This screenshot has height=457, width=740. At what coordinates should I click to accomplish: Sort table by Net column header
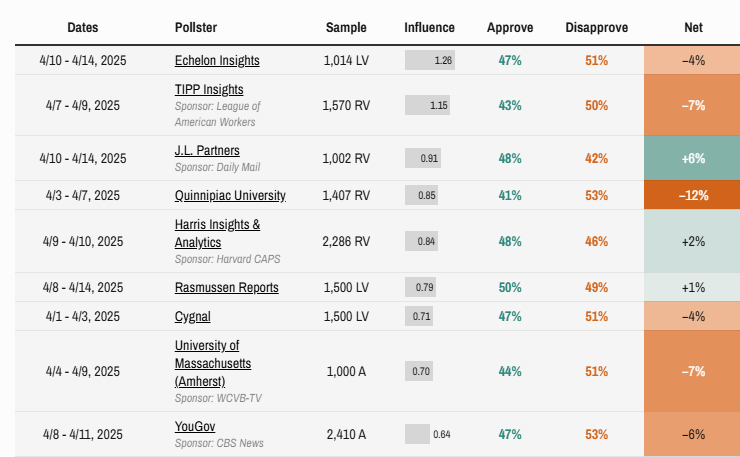[693, 27]
